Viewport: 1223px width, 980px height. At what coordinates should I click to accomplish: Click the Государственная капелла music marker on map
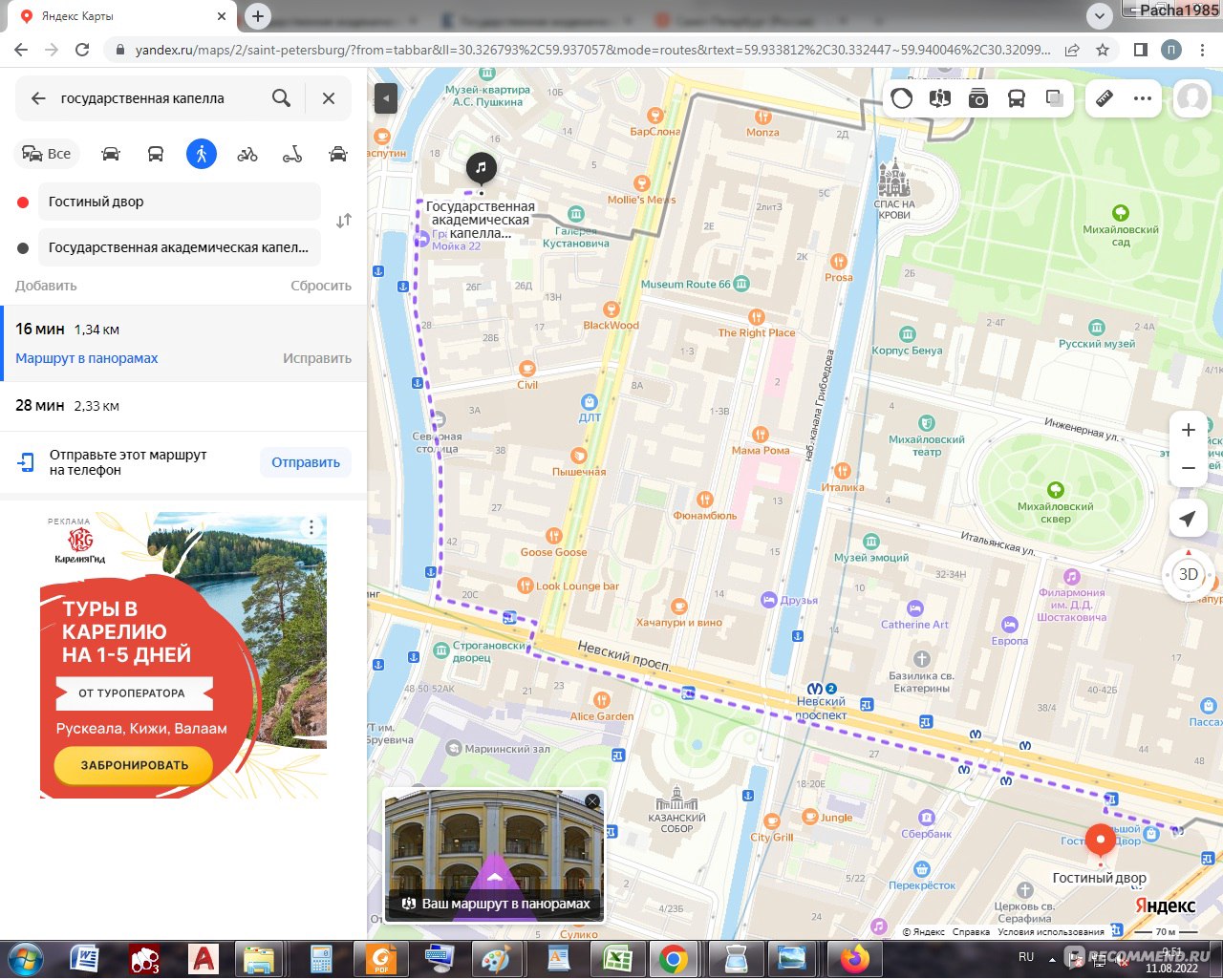(x=481, y=169)
